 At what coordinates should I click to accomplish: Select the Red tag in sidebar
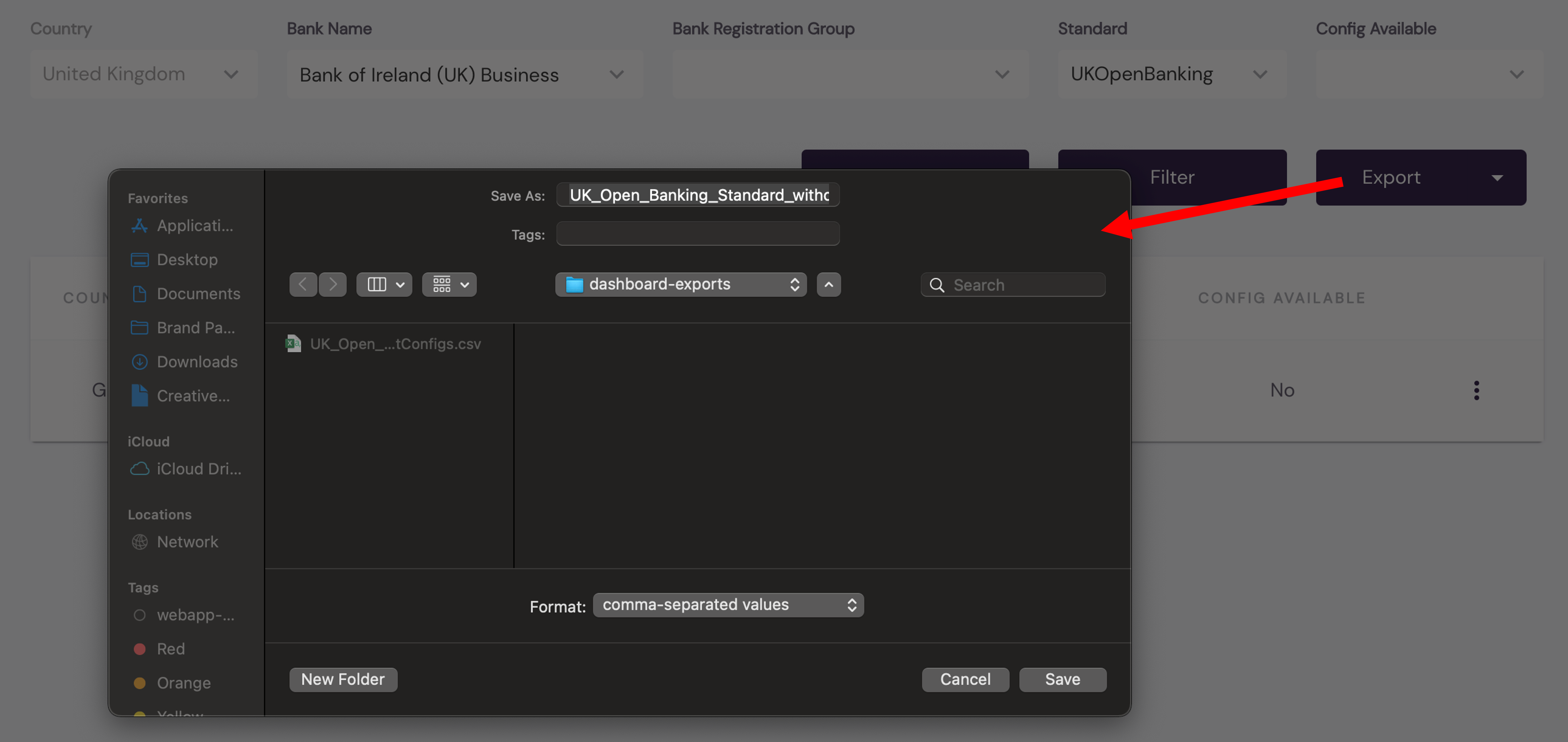(x=170, y=649)
